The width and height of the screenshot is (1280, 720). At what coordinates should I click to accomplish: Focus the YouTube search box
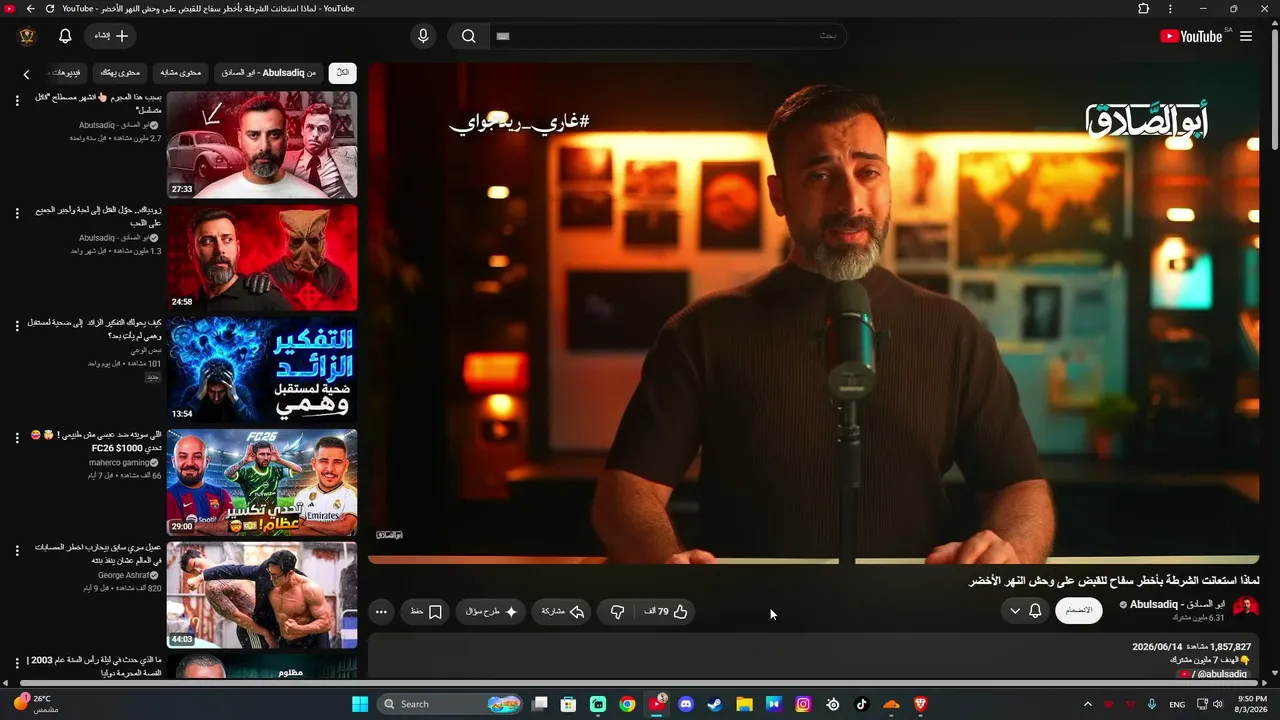click(668, 36)
